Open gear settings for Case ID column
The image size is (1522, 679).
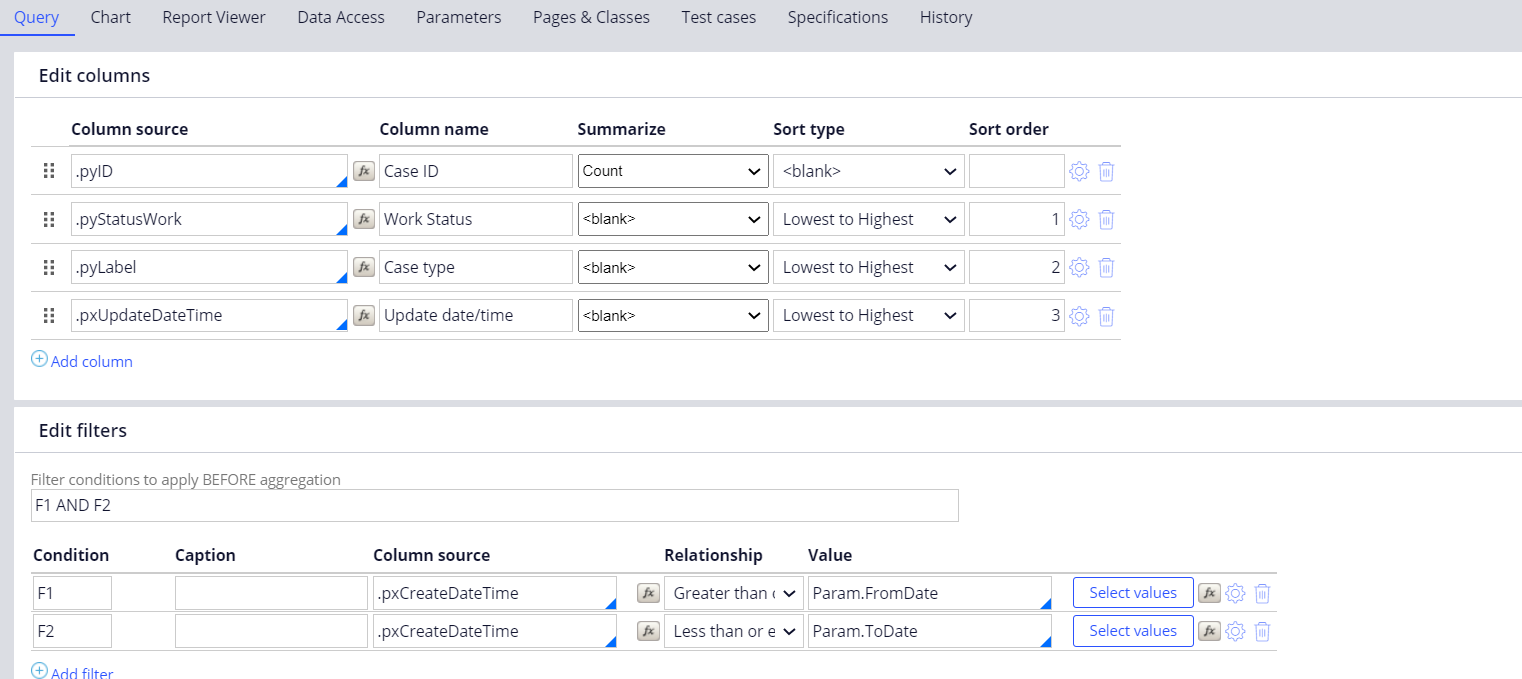click(1079, 171)
